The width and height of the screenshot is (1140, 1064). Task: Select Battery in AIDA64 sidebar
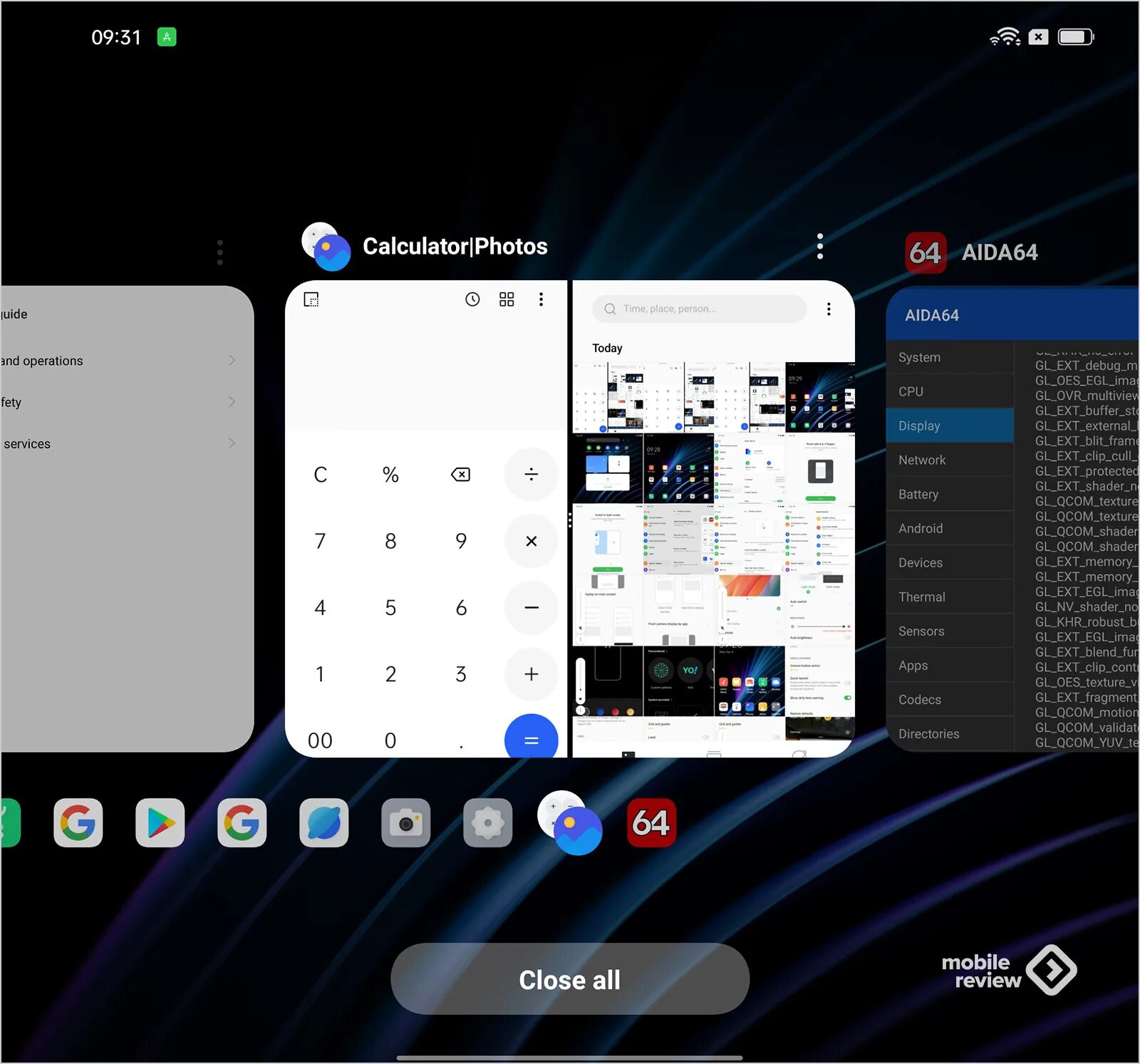[950, 494]
